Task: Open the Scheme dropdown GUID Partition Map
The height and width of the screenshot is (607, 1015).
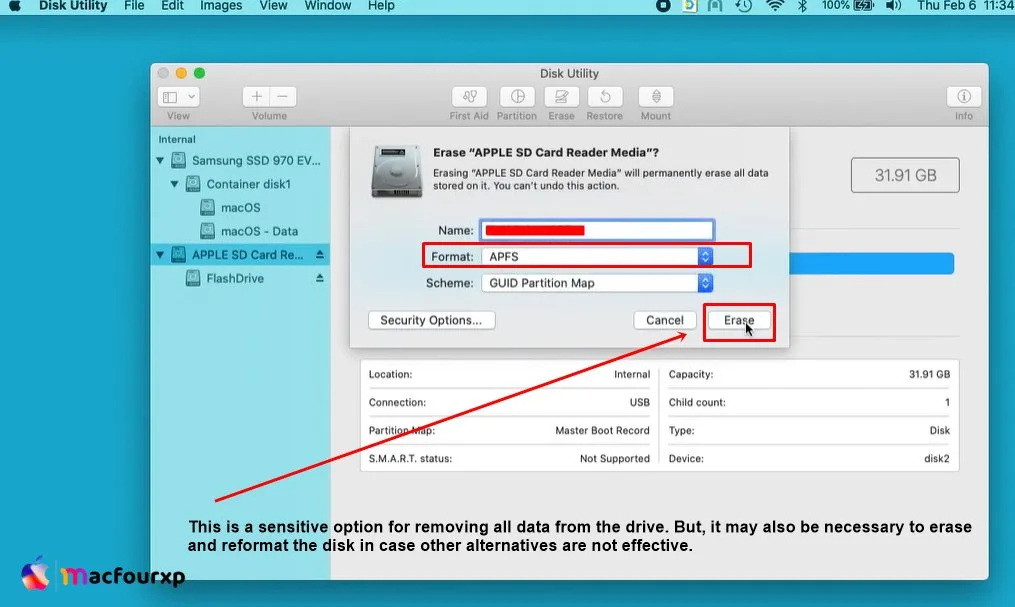Action: pos(597,283)
